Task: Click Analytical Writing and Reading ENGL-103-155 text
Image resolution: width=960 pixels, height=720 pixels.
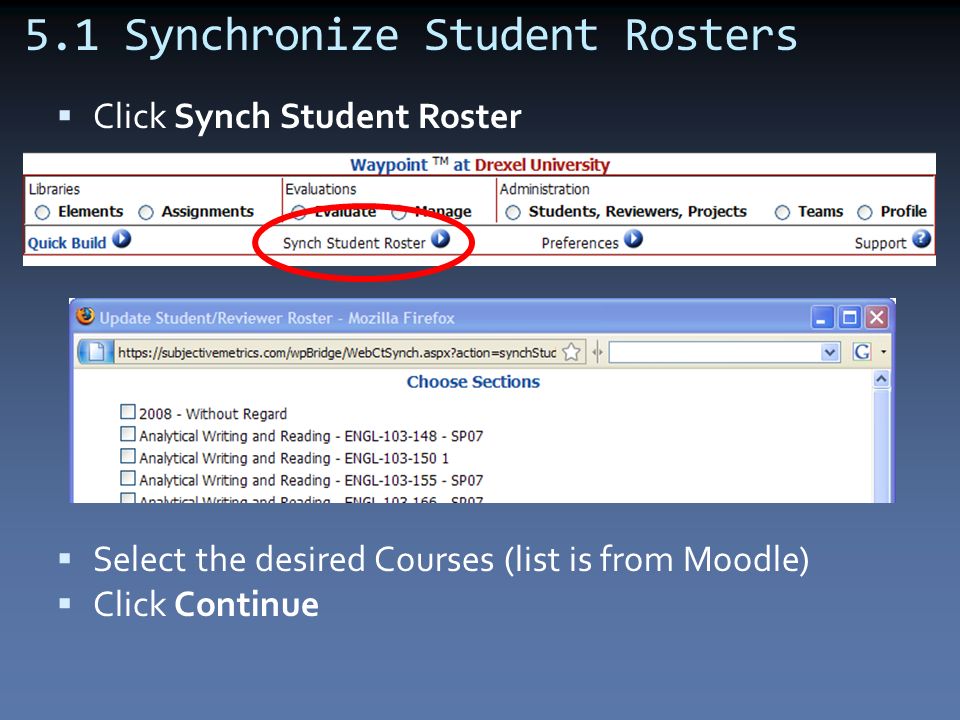Action: point(311,480)
